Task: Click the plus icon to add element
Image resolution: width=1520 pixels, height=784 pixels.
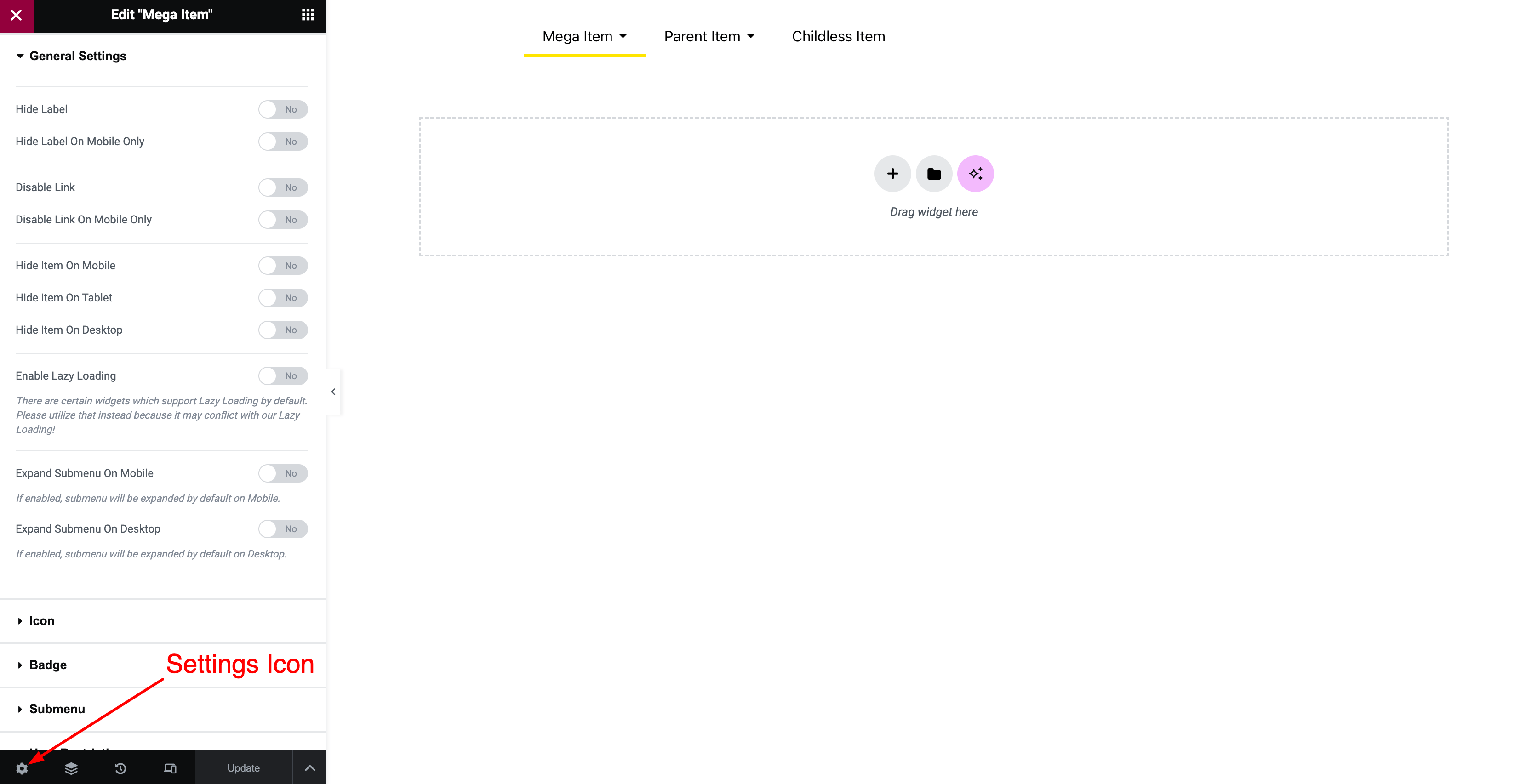Action: point(892,174)
